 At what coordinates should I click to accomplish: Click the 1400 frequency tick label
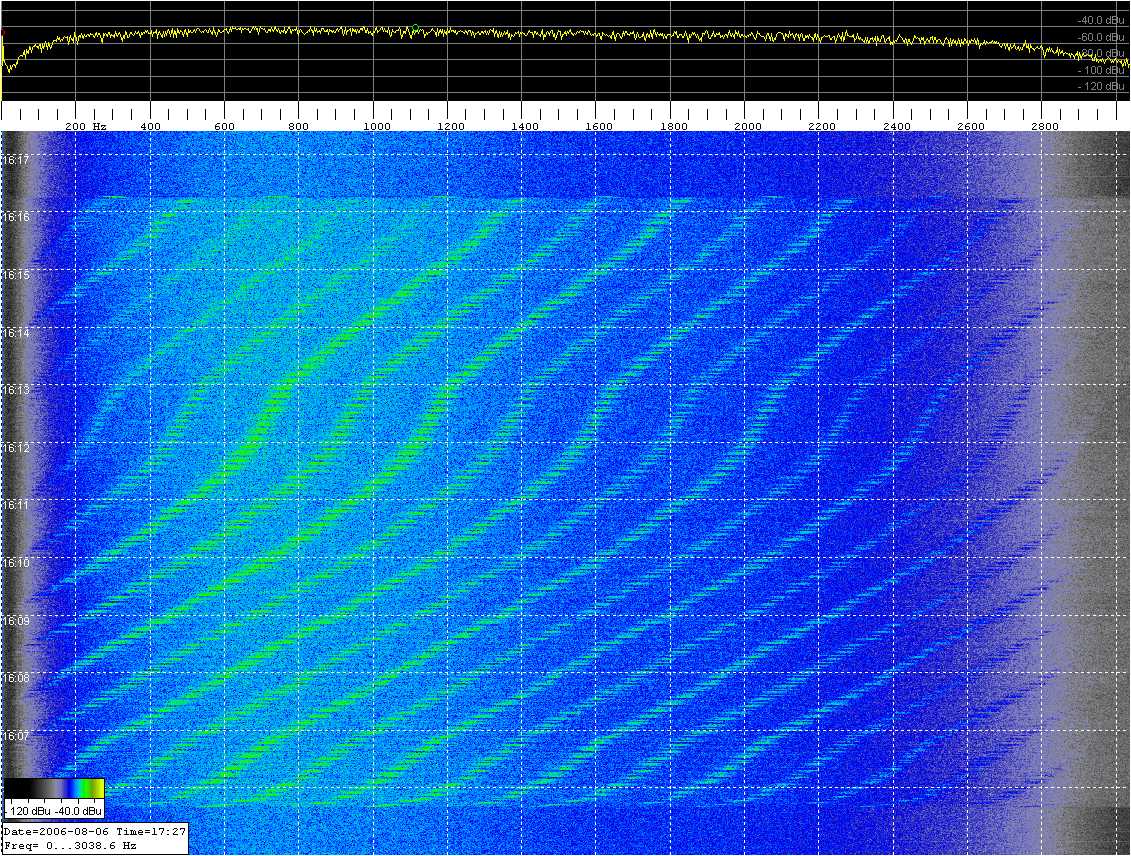[x=524, y=127]
